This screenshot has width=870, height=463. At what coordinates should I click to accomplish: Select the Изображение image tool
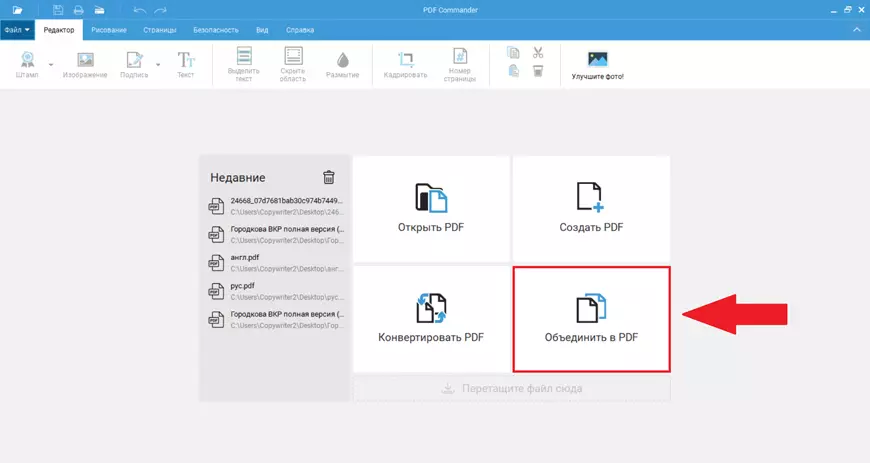point(85,64)
